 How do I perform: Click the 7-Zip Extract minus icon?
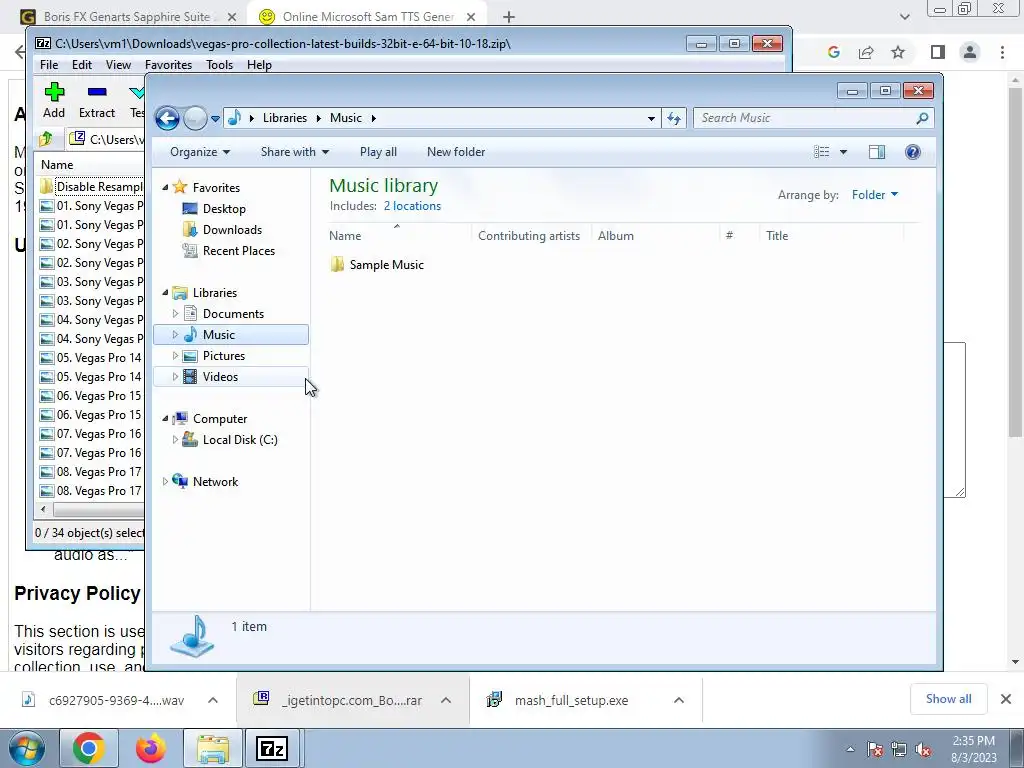point(97,92)
